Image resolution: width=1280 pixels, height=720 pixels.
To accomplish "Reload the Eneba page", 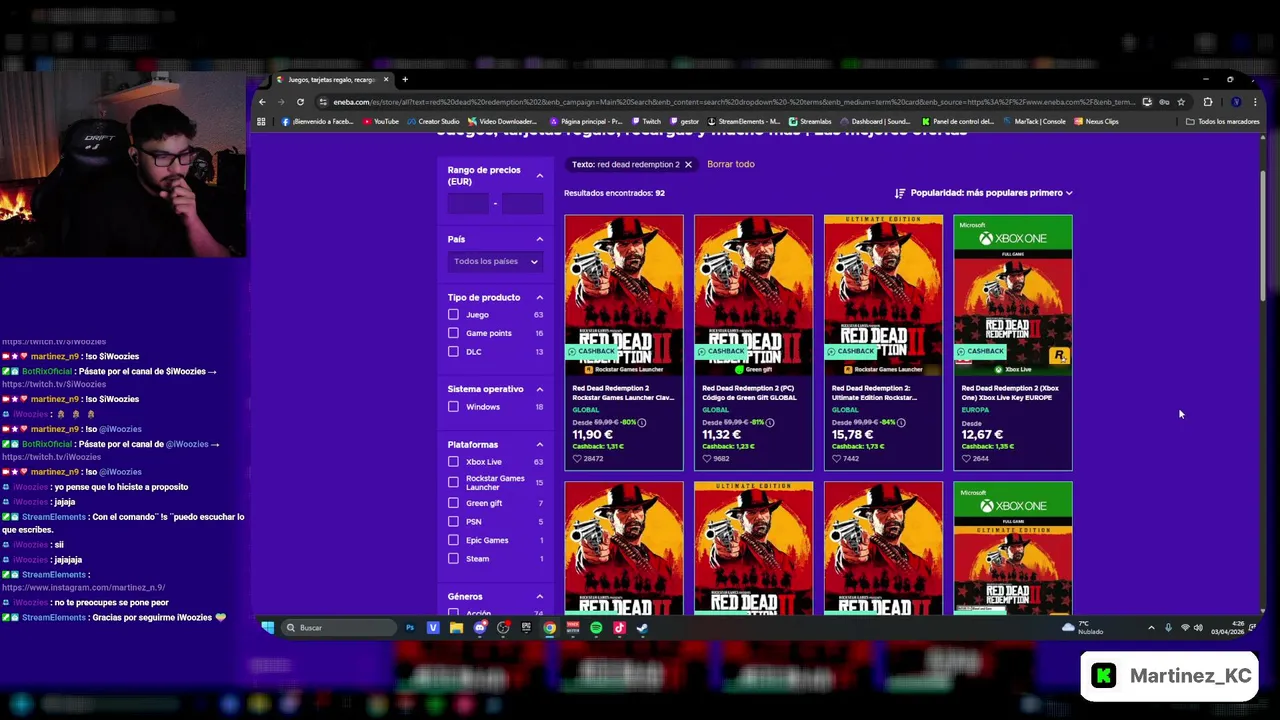I will coord(300,102).
